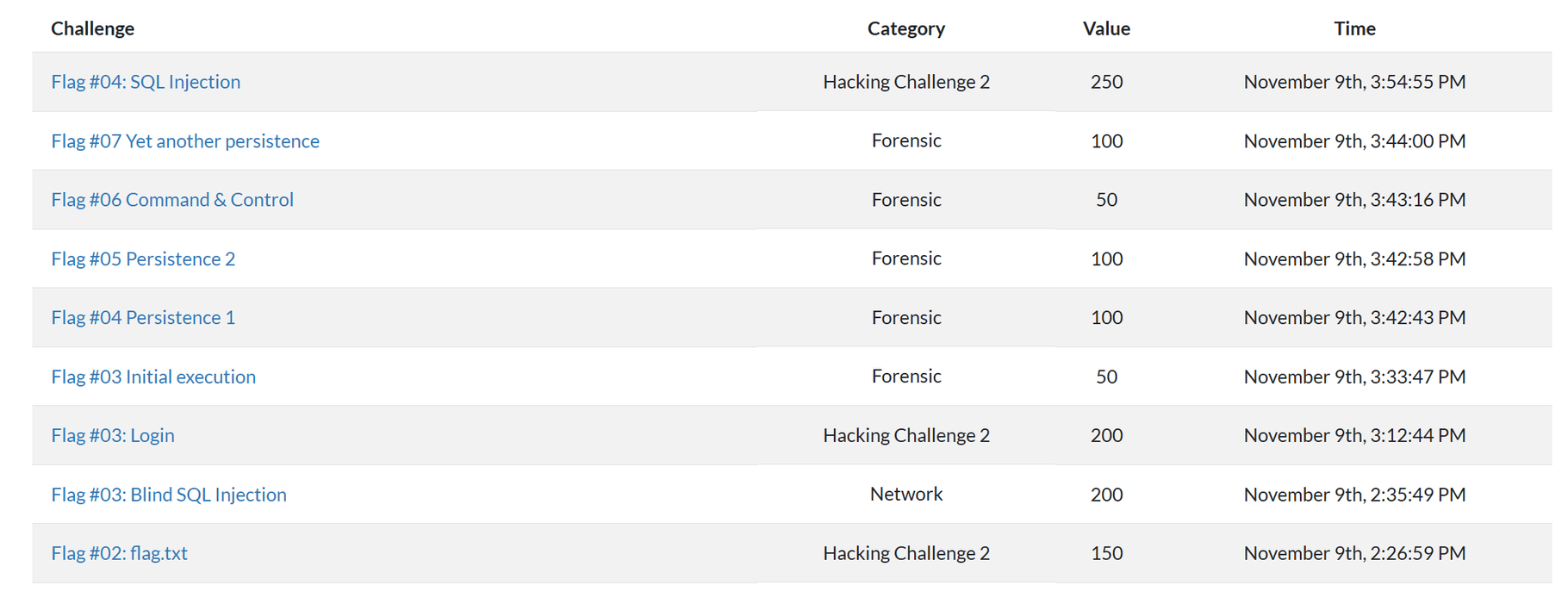Open Flag #03: Blind SQL Injection challenge
The height and width of the screenshot is (604, 1568).
[169, 495]
